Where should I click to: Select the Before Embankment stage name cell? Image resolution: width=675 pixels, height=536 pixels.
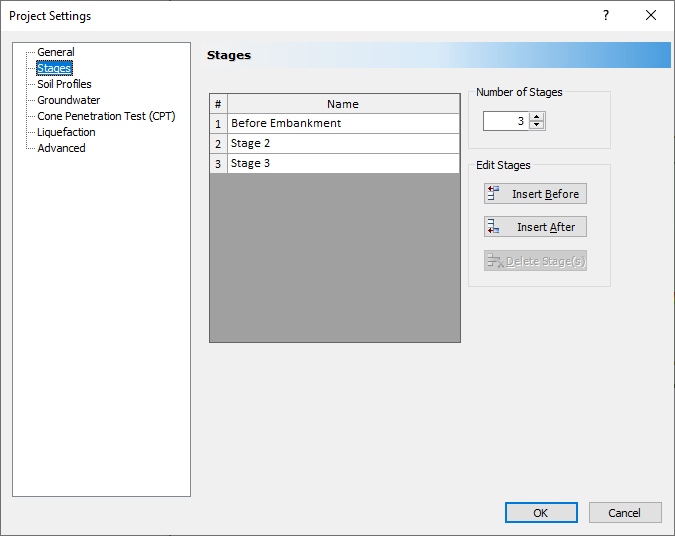pos(343,123)
